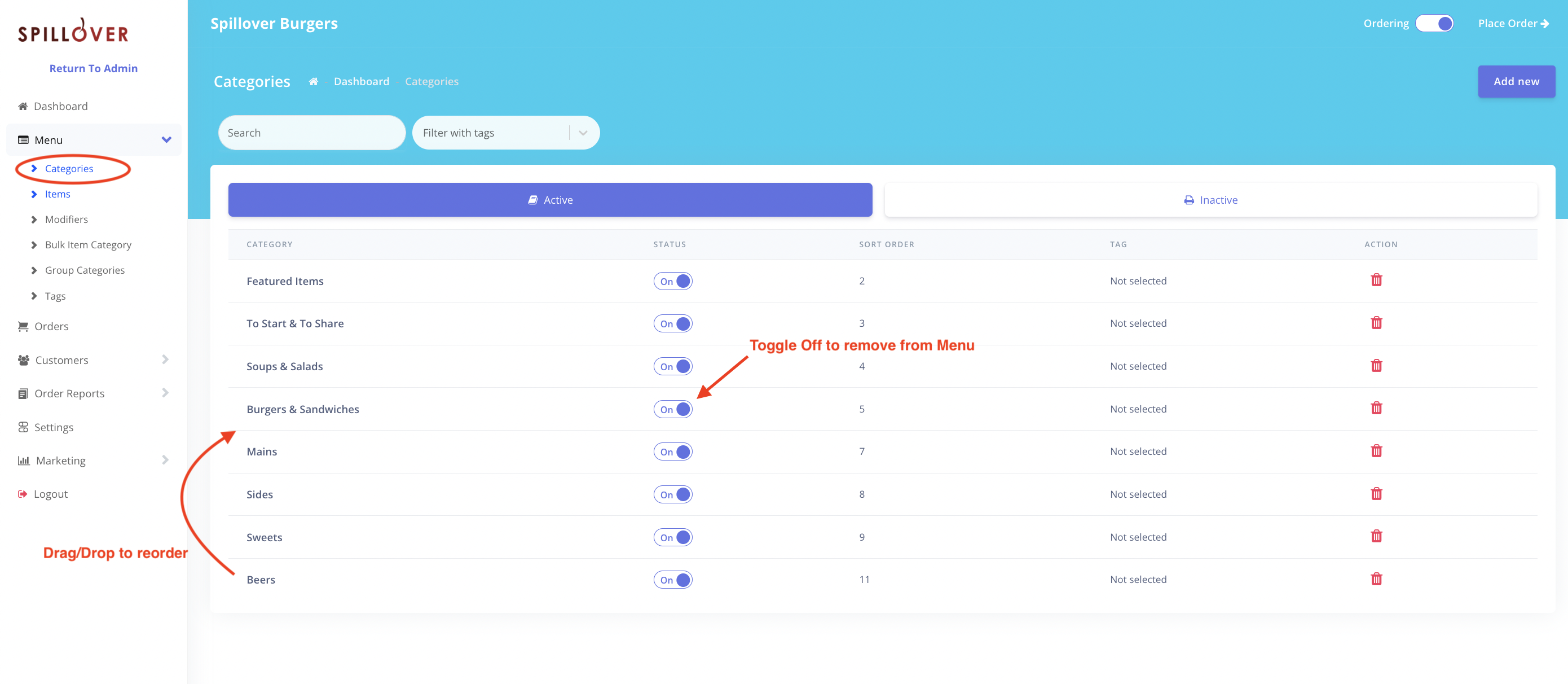Toggle off Burgers & Sandwiches status
Viewport: 1568px width, 684px height.
[673, 409]
